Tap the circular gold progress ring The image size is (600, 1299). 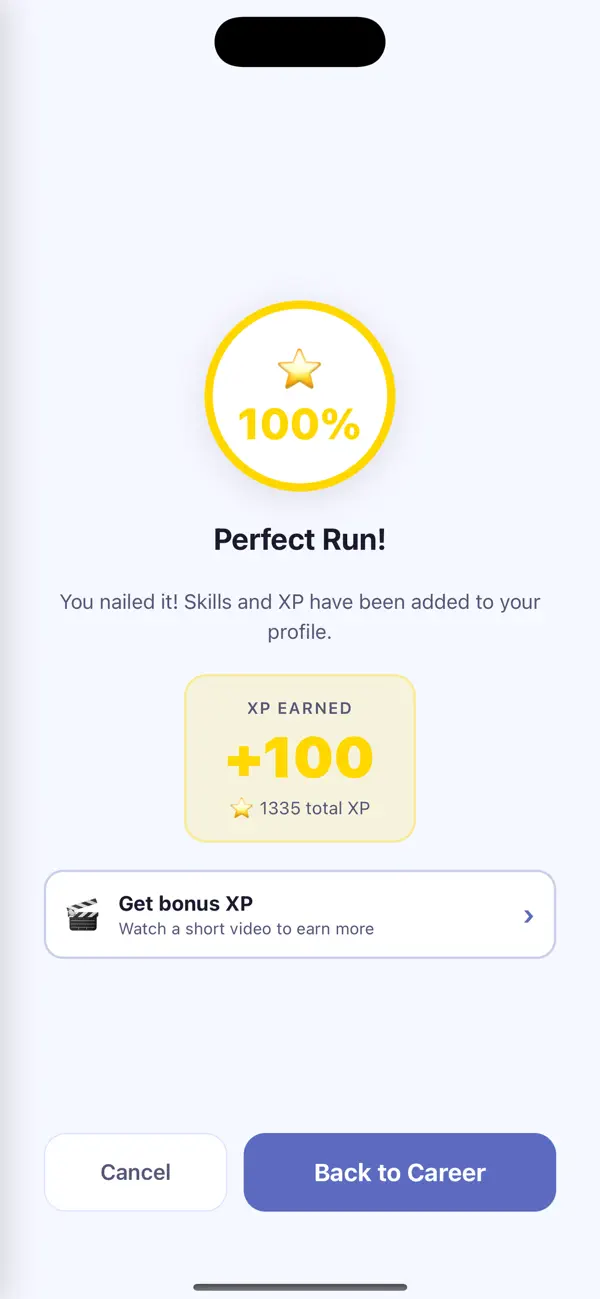coord(300,396)
